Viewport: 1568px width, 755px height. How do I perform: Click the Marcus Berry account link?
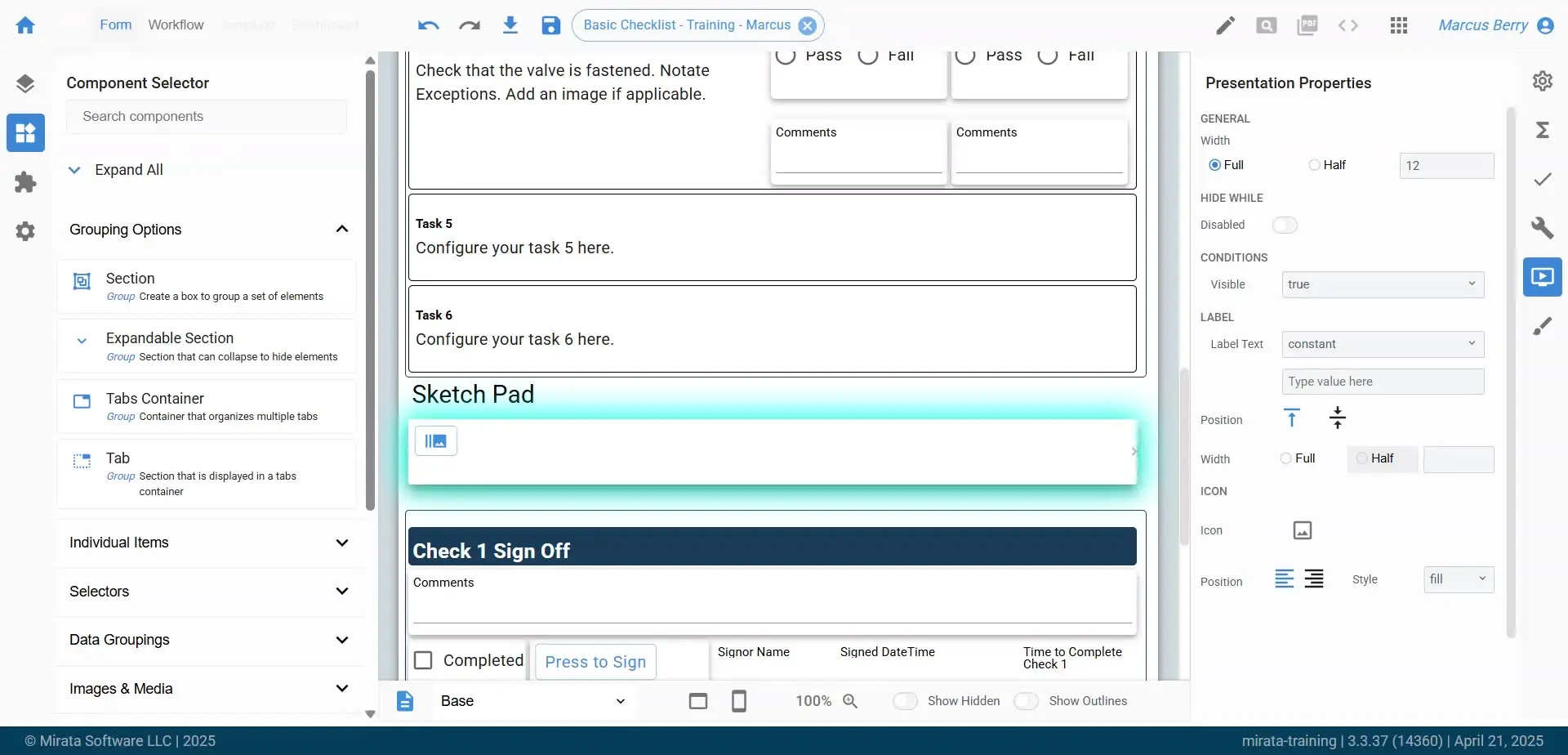(1482, 25)
